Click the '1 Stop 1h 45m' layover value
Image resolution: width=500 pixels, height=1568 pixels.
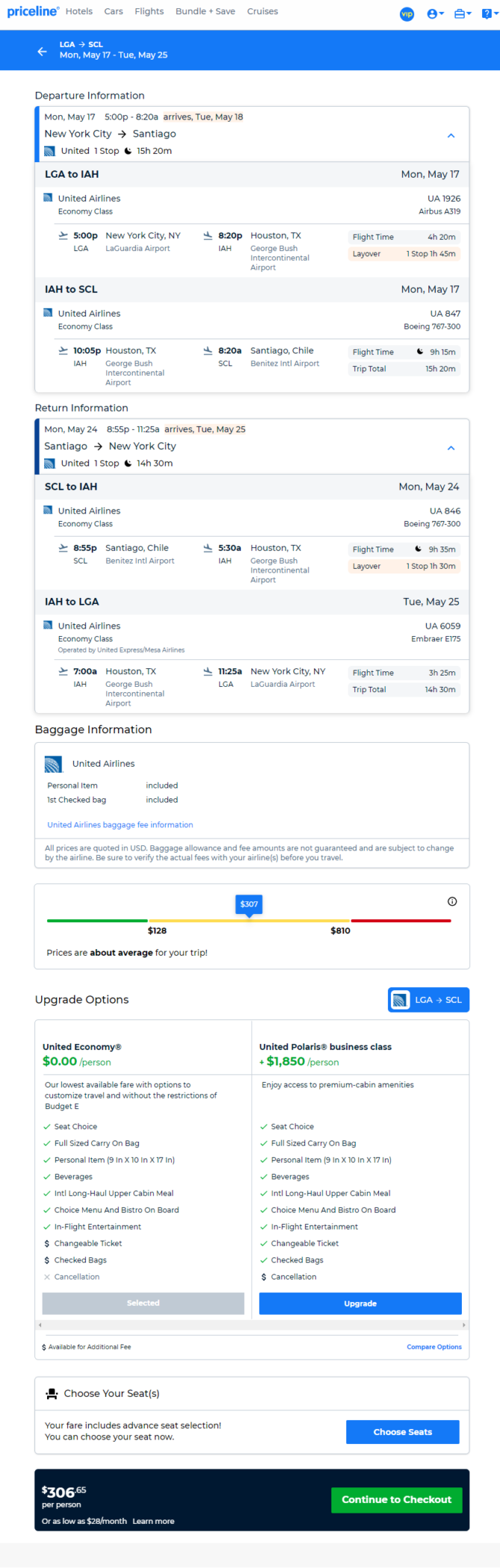tap(431, 254)
